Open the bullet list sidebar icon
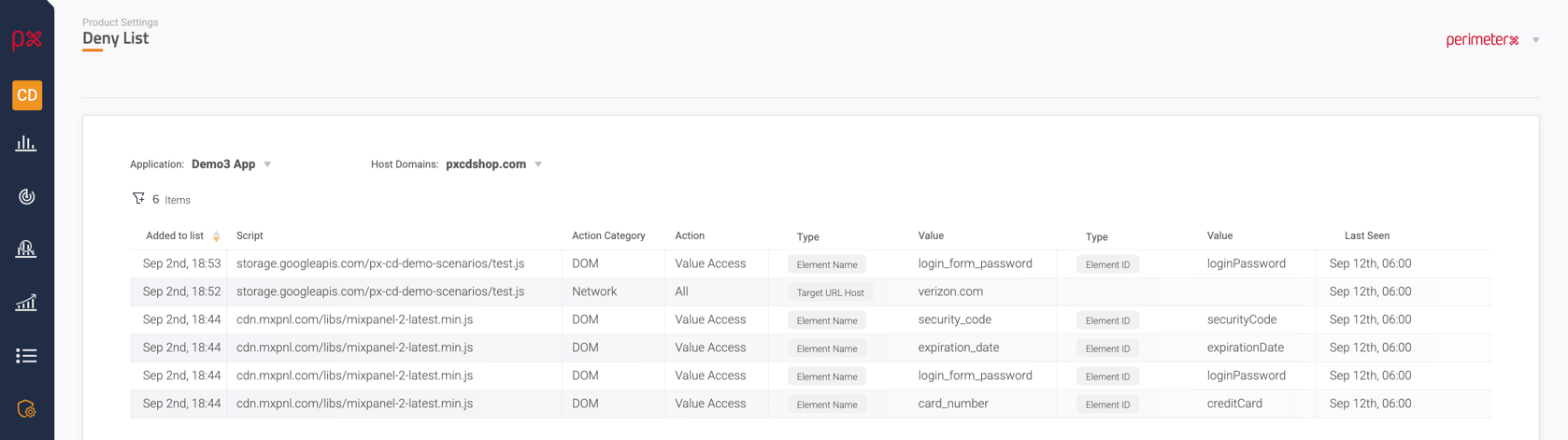 (26, 356)
